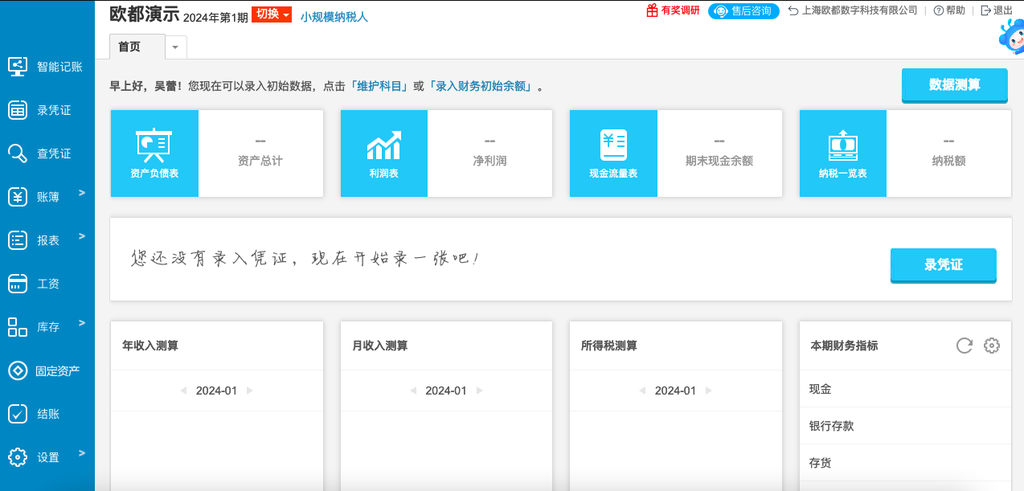Click the 帮助 question mark icon

pyautogui.click(x=938, y=10)
